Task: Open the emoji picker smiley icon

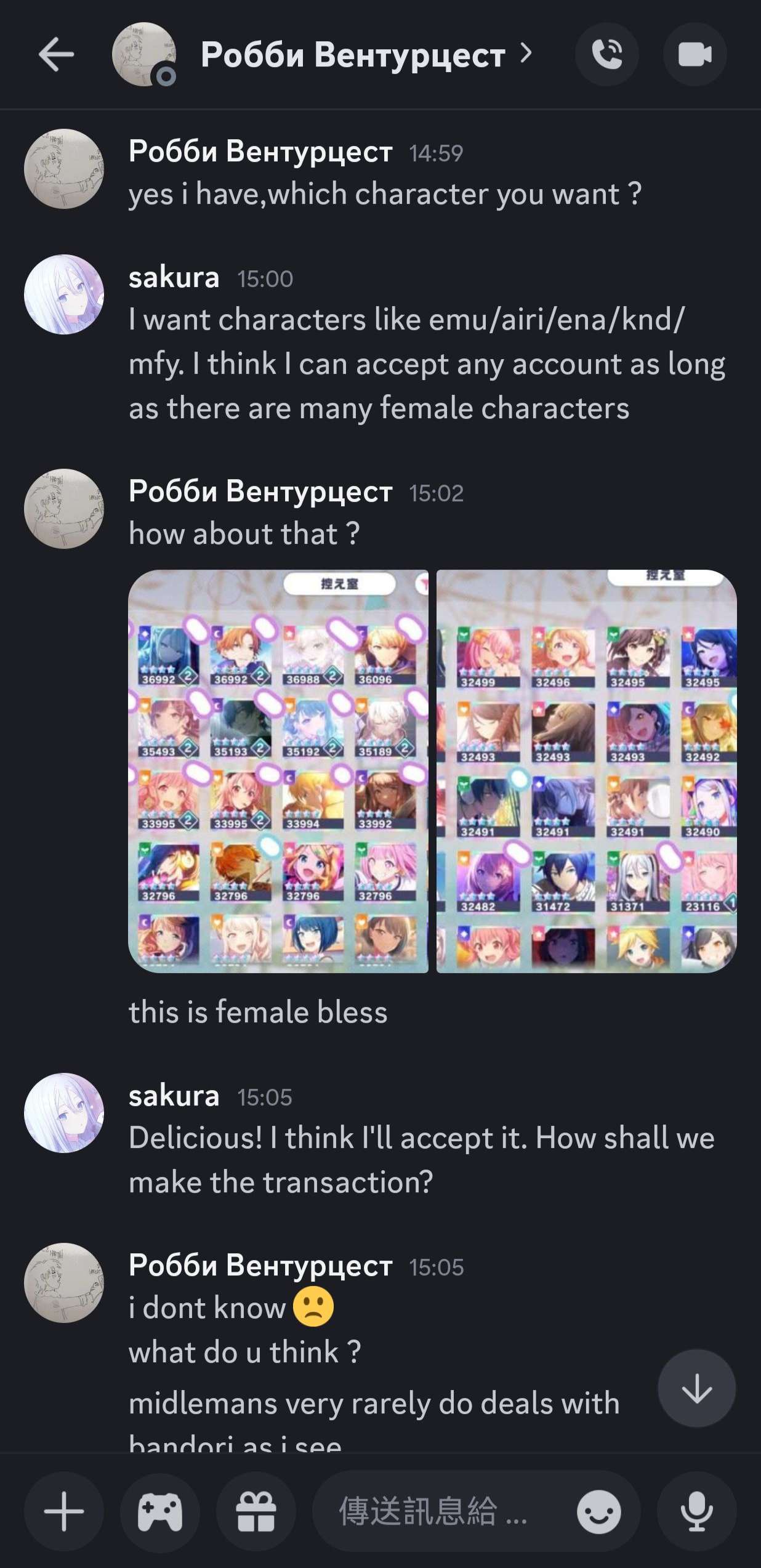Action: [598, 1511]
